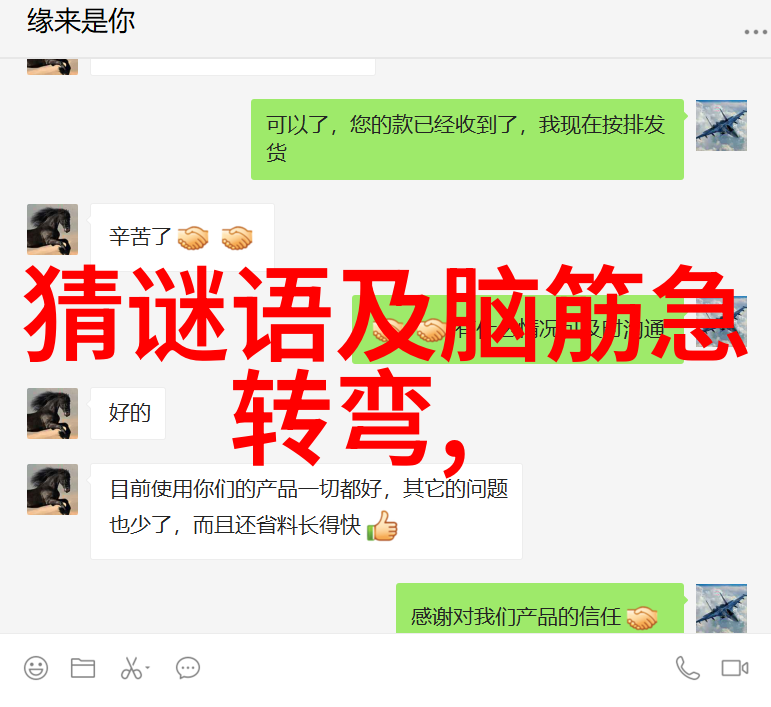Open the chat history bubble icon
This screenshot has width=771, height=707.
click(x=188, y=668)
